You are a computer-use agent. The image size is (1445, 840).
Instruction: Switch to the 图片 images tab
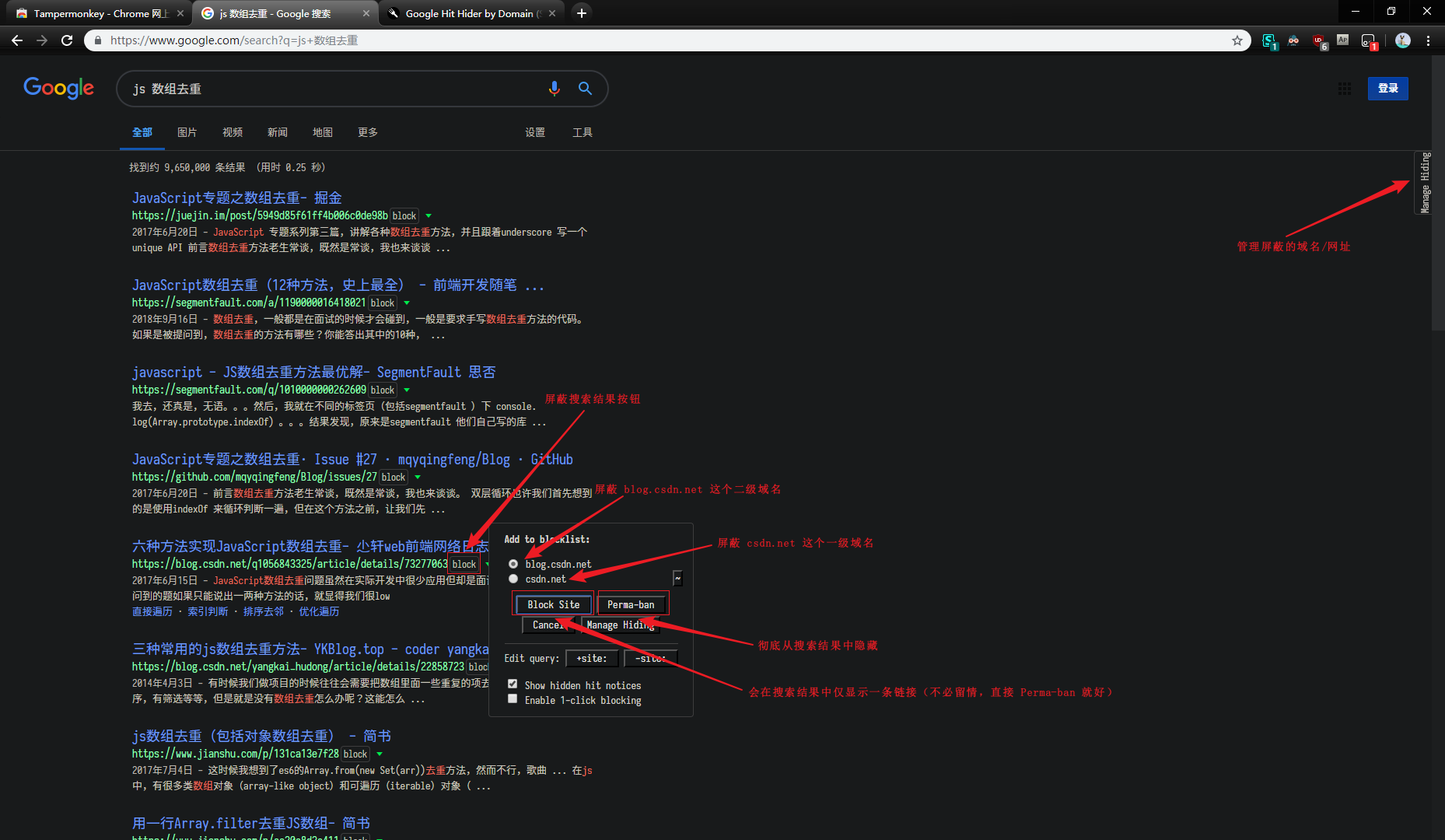click(187, 132)
